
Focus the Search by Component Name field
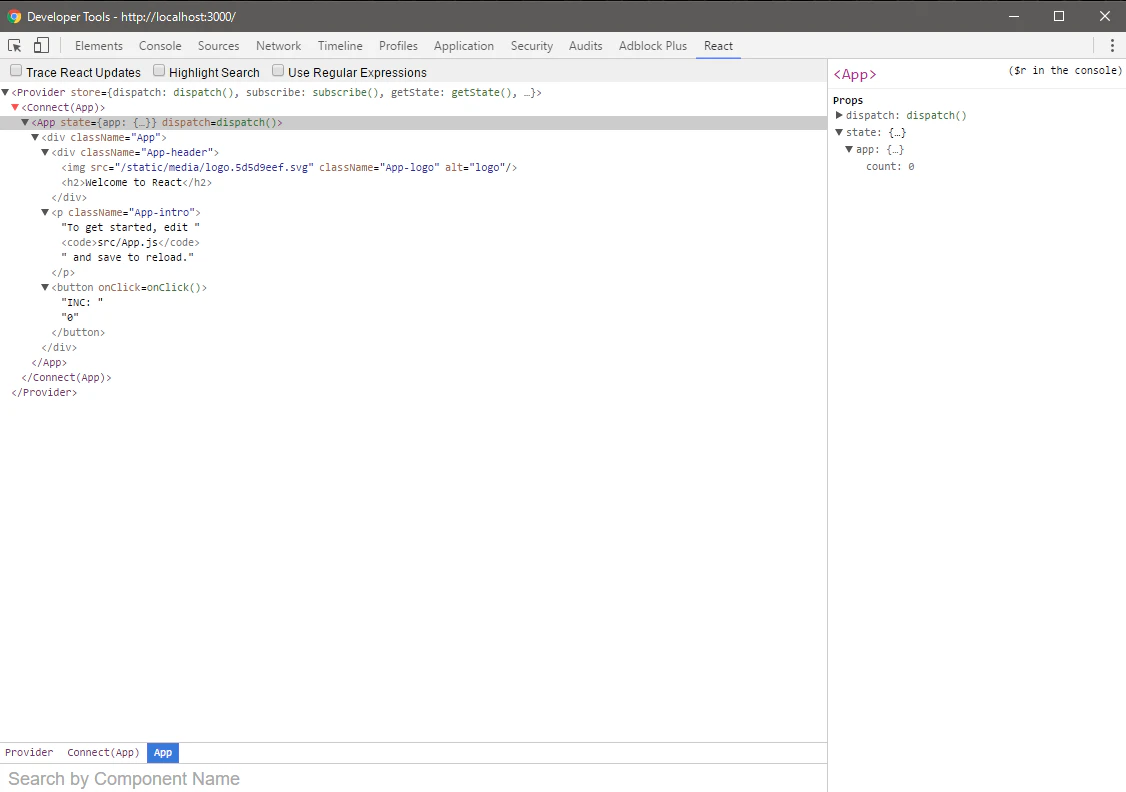[x=414, y=779]
